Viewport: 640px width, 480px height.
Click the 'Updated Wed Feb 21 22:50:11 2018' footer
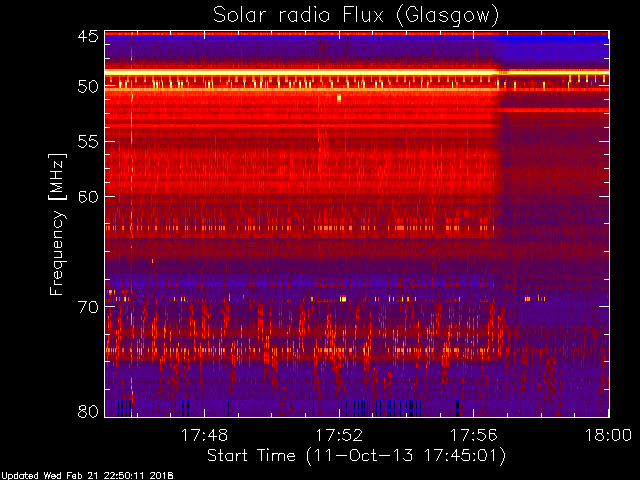[x=87, y=476]
